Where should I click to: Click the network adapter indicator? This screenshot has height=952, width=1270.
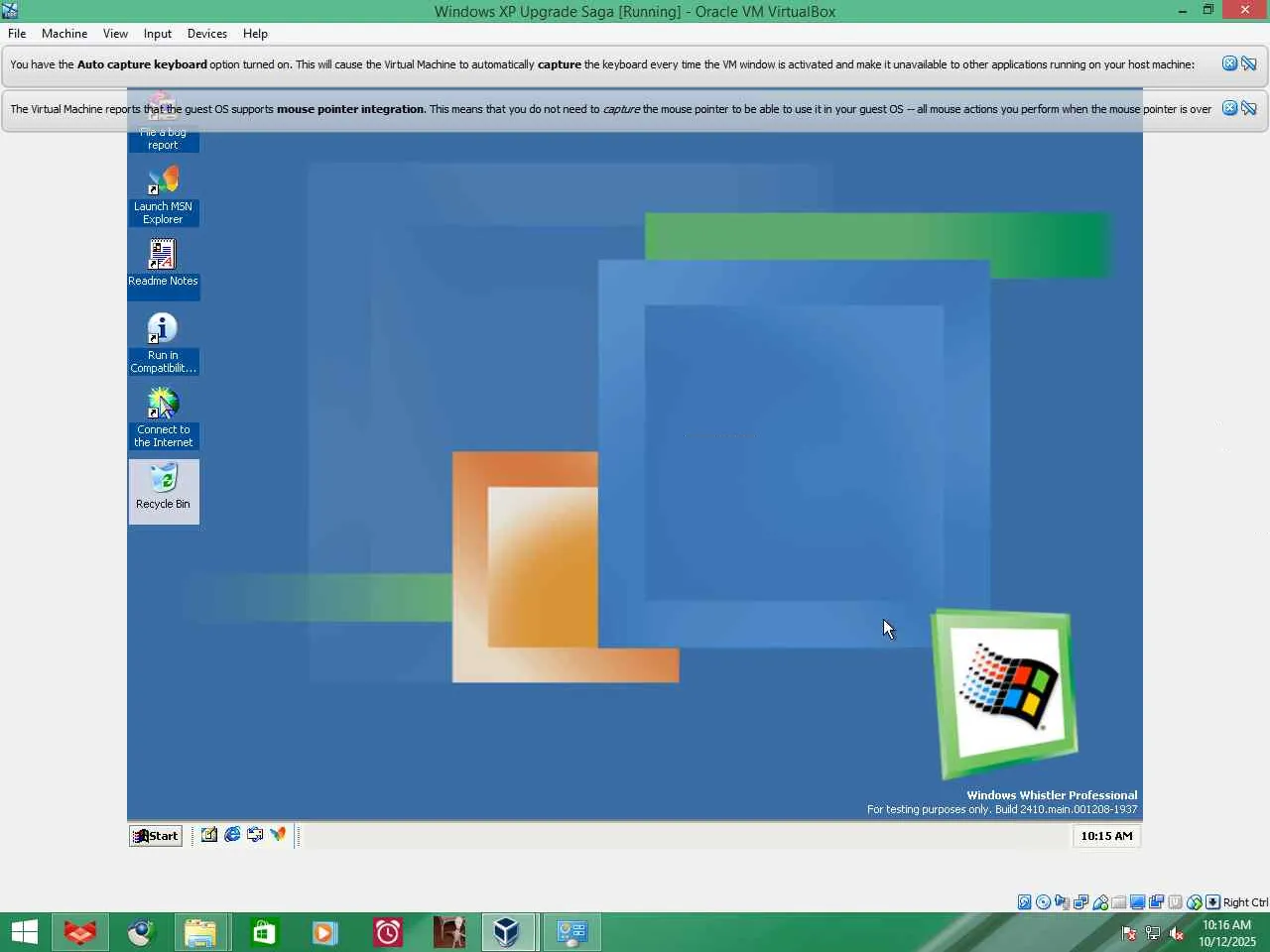coord(1081,902)
